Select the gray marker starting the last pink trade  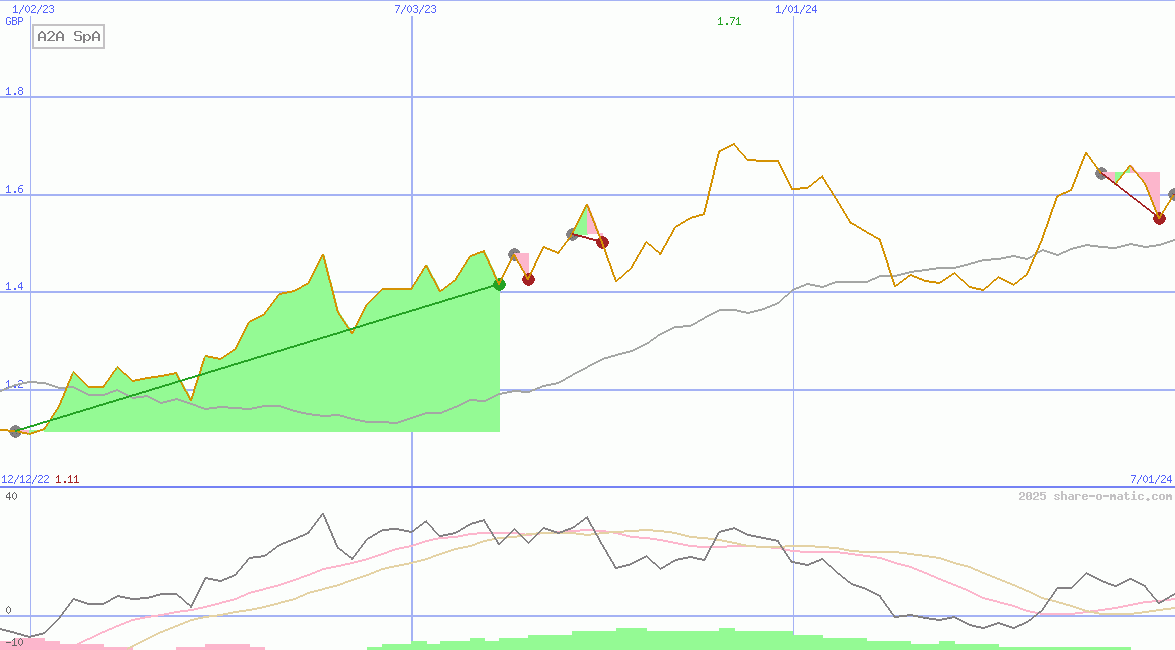pyautogui.click(x=1101, y=173)
